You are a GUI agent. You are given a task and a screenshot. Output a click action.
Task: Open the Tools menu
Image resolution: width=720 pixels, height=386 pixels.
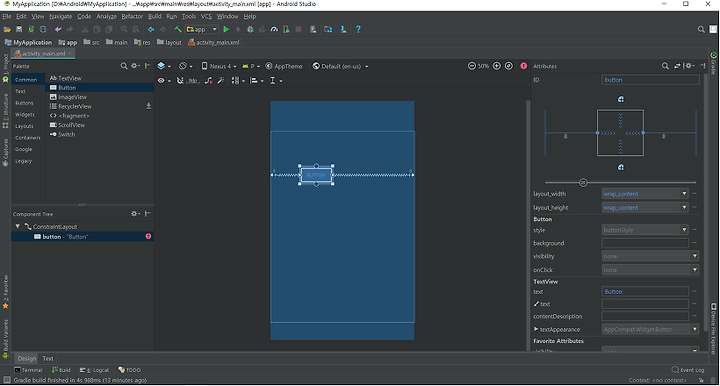pyautogui.click(x=189, y=17)
